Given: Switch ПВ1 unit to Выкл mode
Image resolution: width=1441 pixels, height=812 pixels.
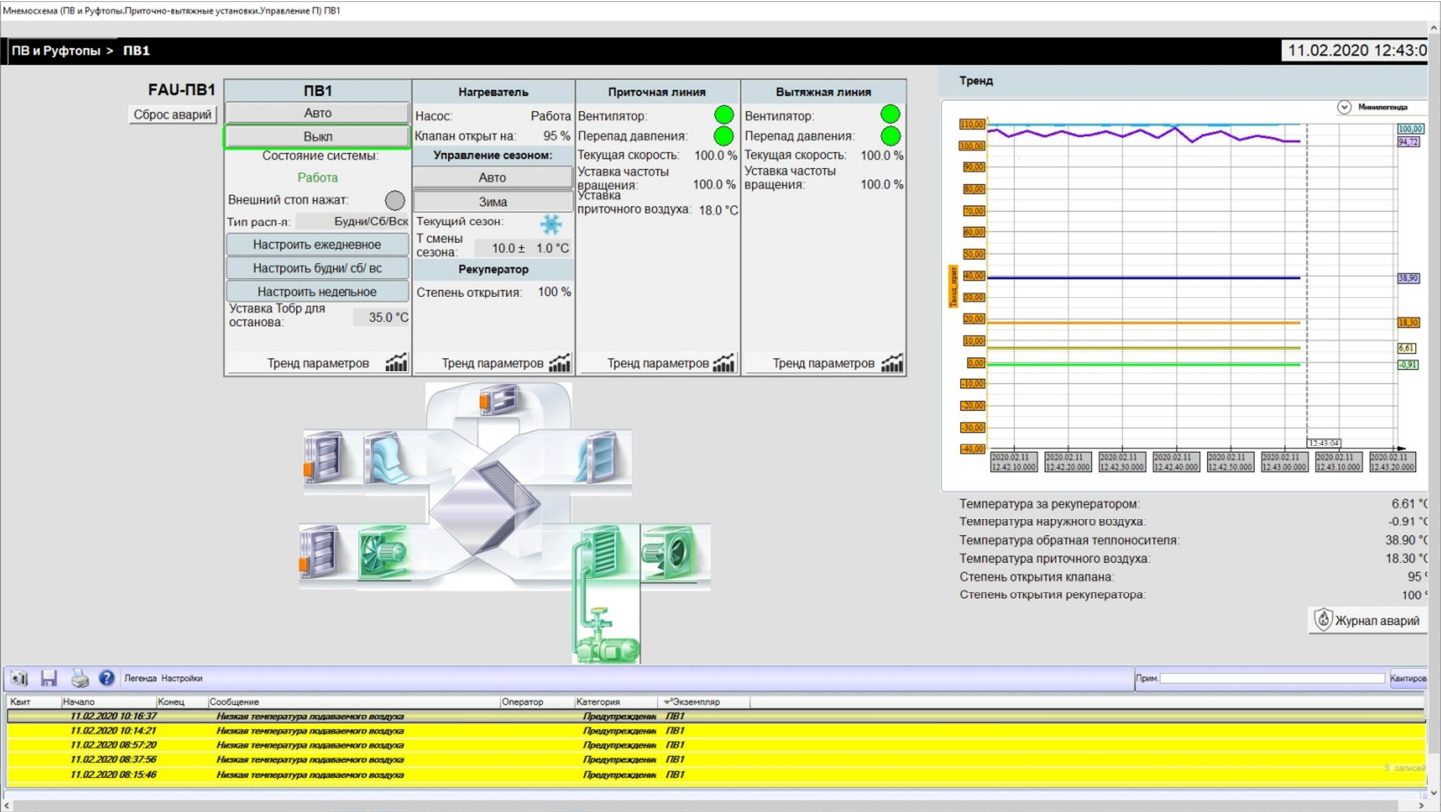Looking at the screenshot, I should [x=317, y=136].
